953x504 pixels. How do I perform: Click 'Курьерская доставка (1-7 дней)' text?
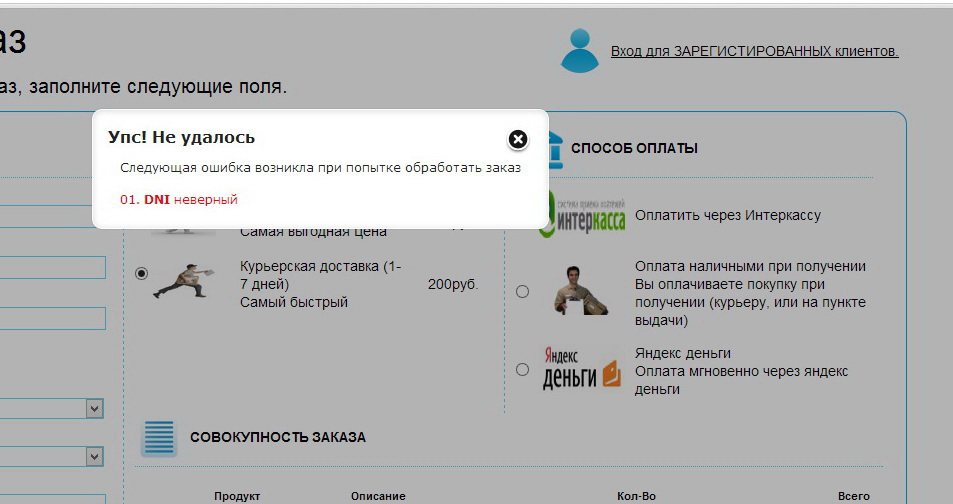tap(320, 275)
